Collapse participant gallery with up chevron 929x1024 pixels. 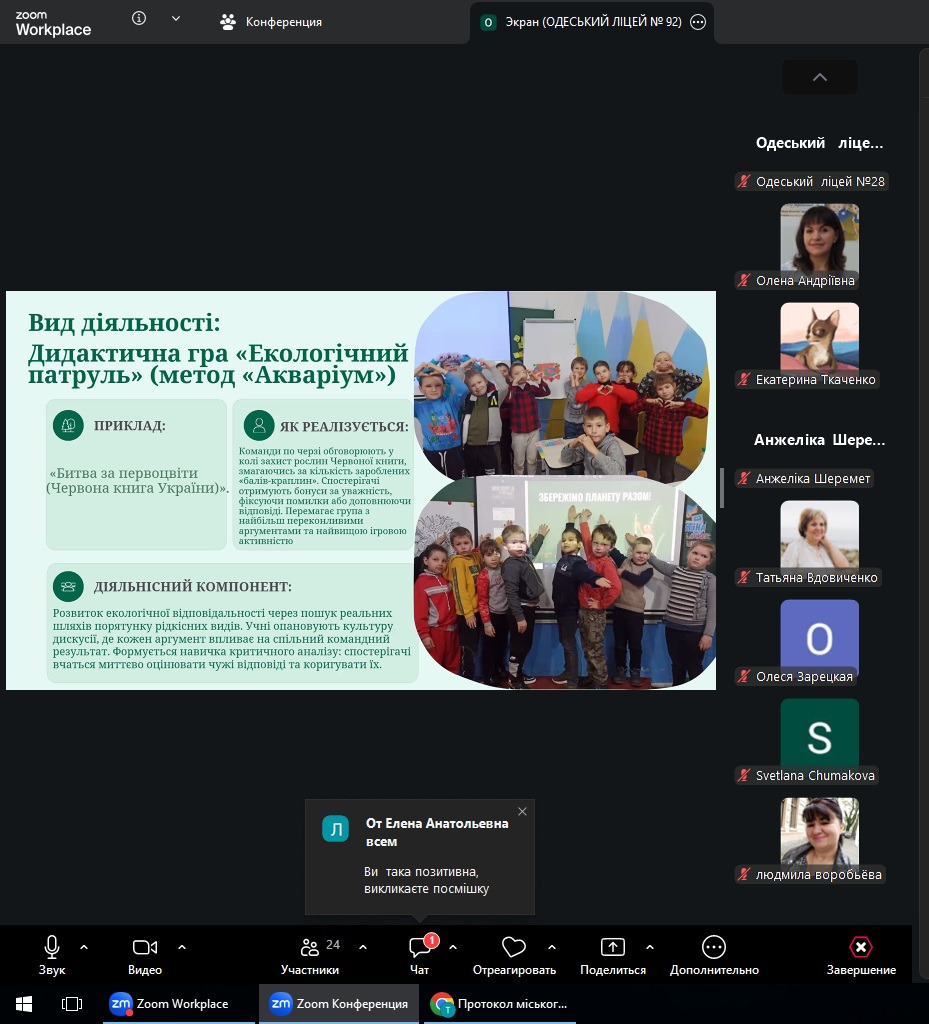[820, 77]
